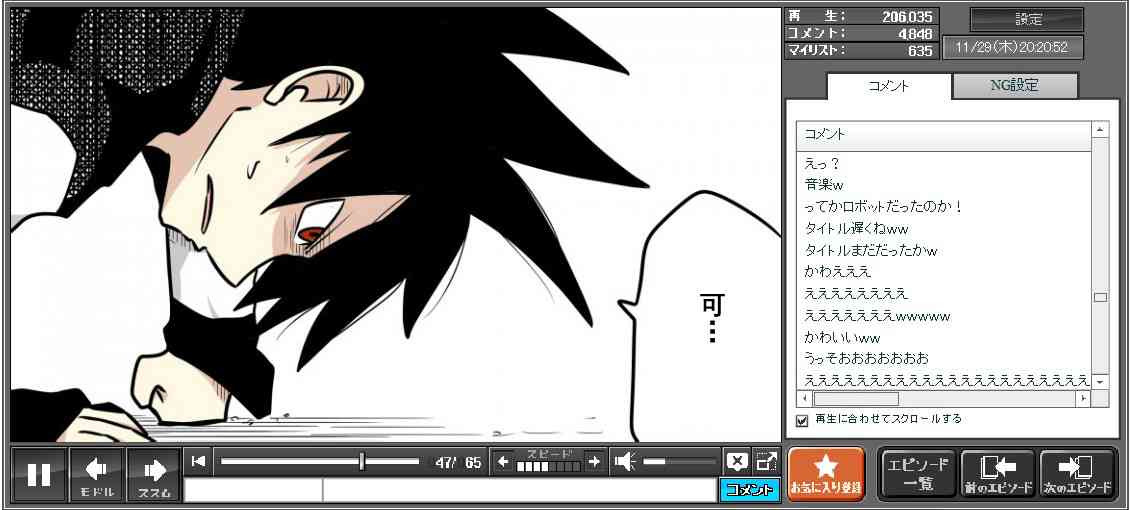Viewport: 1131px width, 510px height.
Task: Select the コメント tab
Action: (888, 86)
